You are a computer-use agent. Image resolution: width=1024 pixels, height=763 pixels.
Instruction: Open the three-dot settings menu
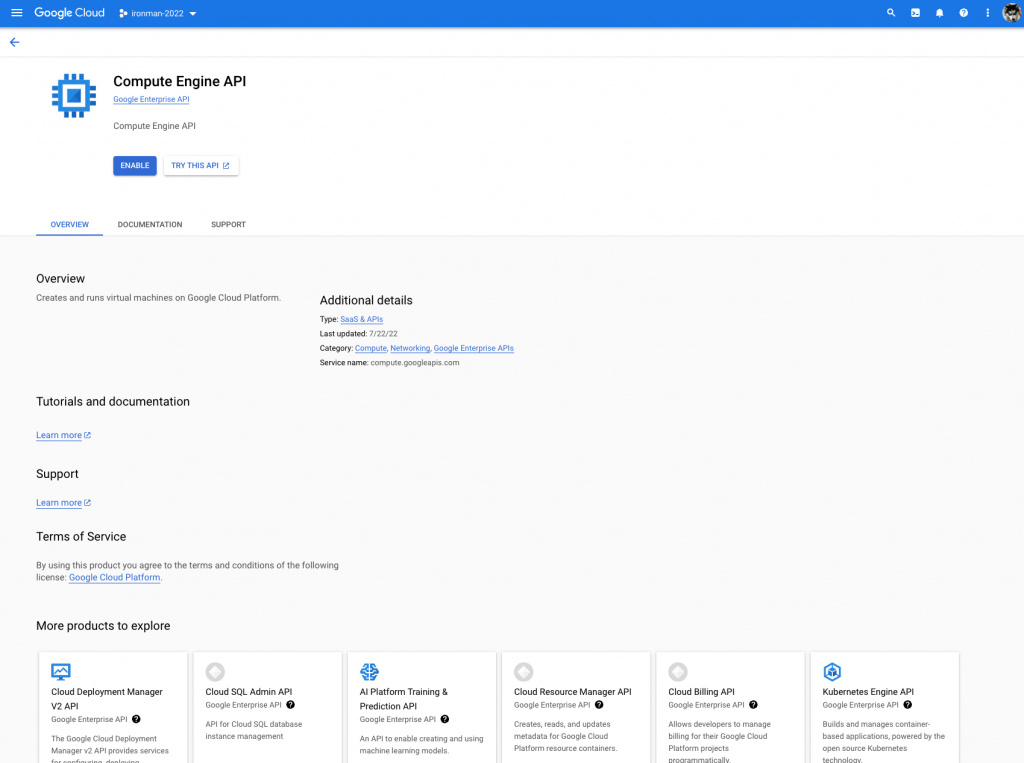point(987,13)
